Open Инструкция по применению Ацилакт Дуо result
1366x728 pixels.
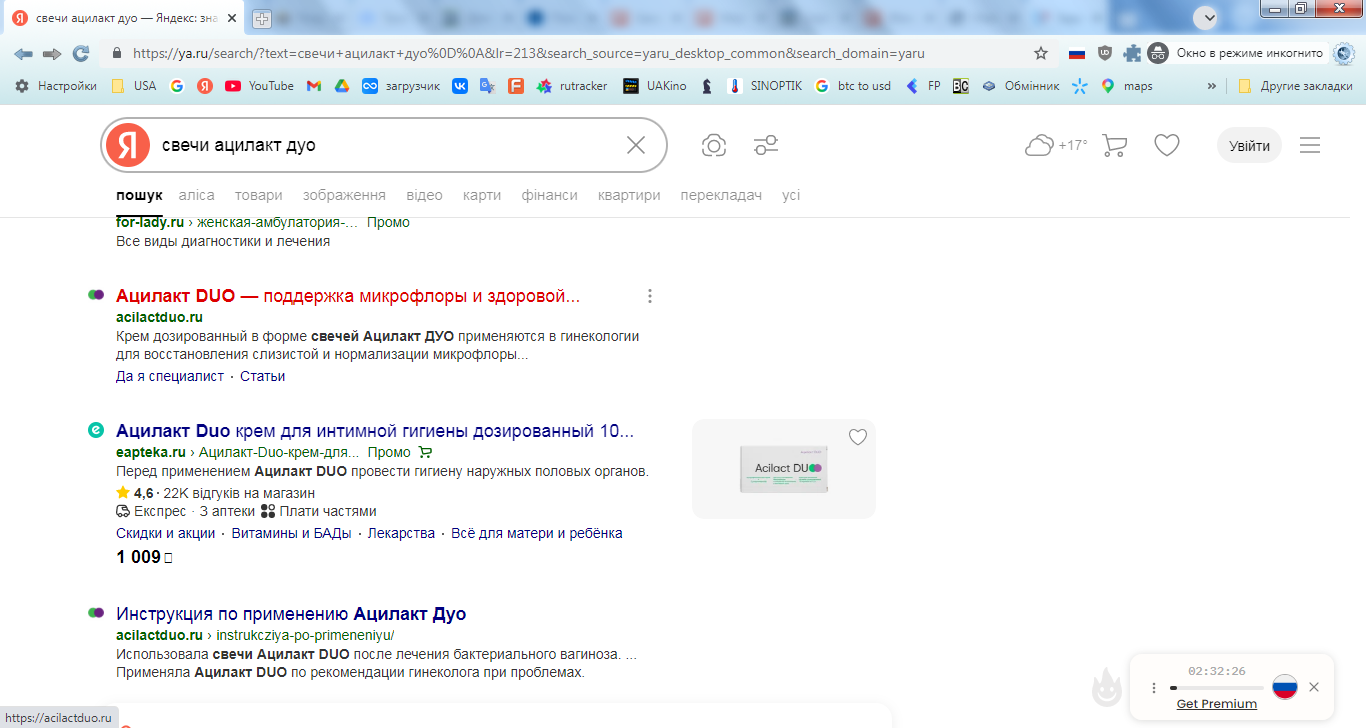291,614
